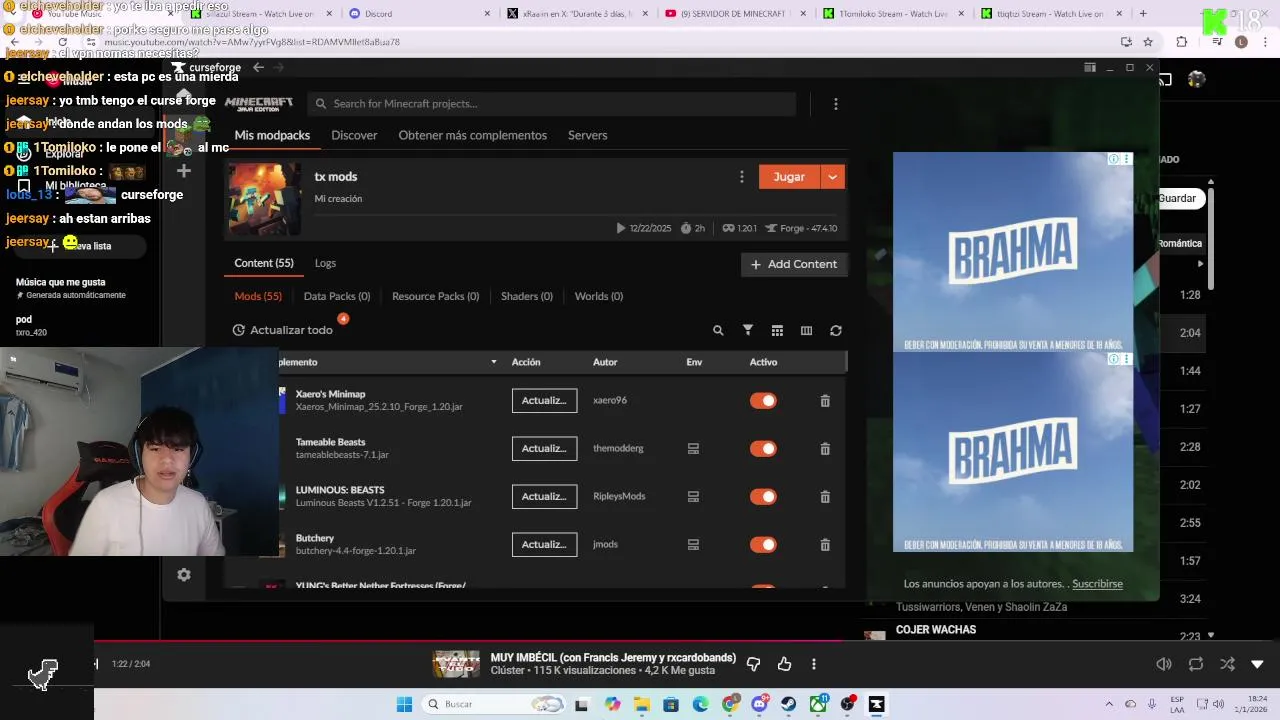Click YouTube Music queue scrollbar

point(1211,238)
